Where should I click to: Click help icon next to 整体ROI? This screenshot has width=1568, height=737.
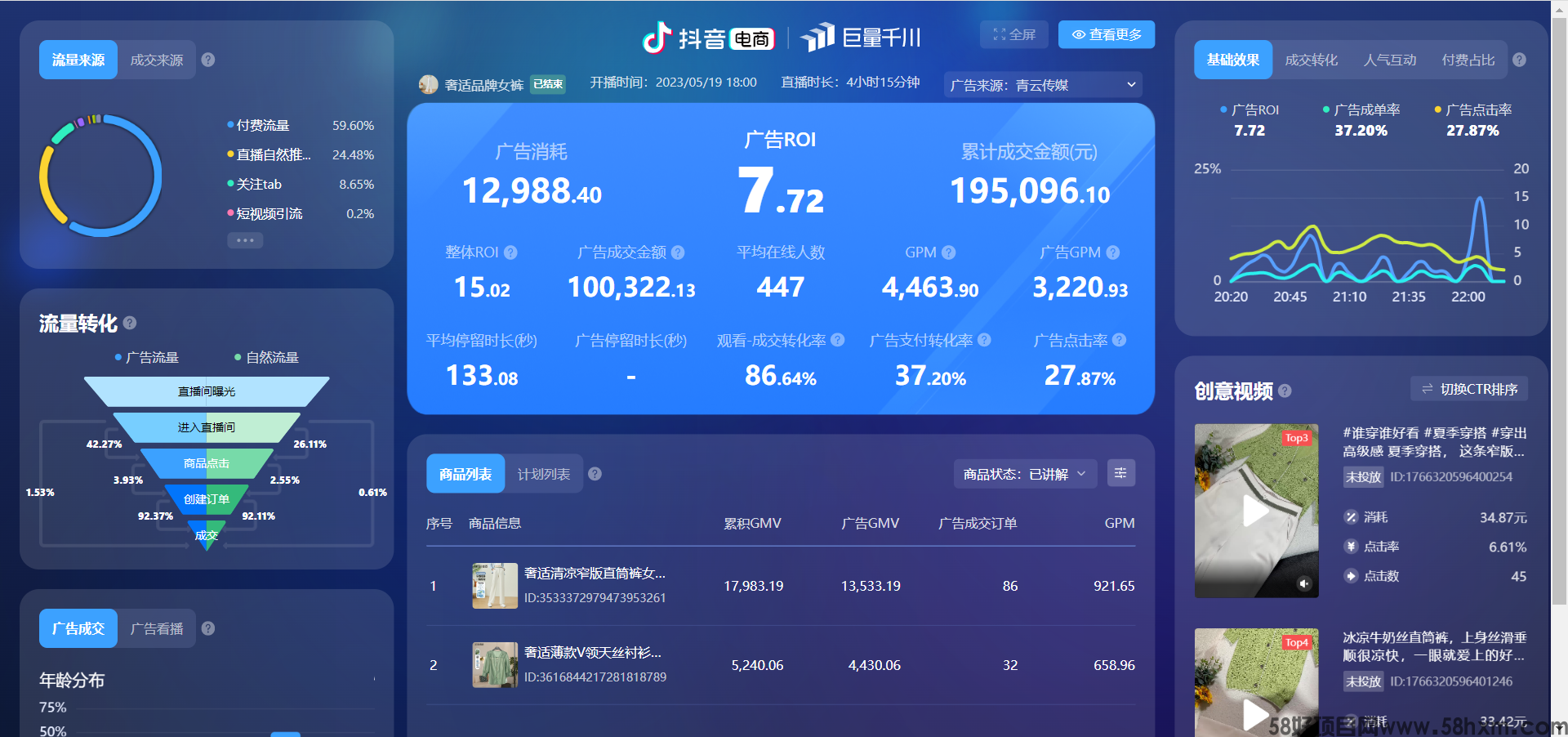click(x=510, y=252)
